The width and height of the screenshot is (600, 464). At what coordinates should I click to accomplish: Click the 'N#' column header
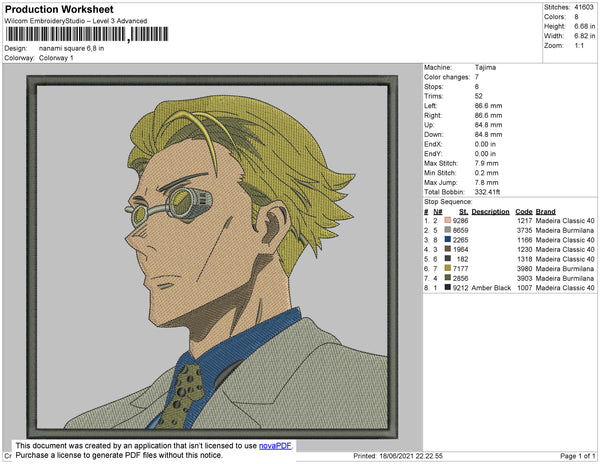tap(438, 212)
